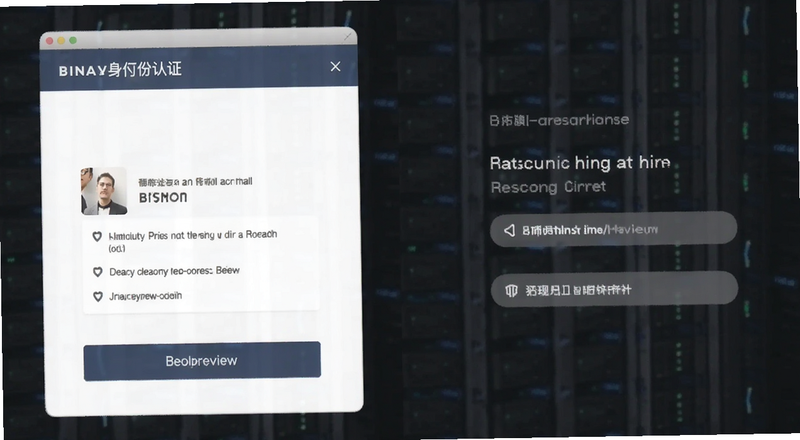Select the Deacy cleaony list item text
Screen dimensions: 800x440
pyautogui.click(x=174, y=271)
